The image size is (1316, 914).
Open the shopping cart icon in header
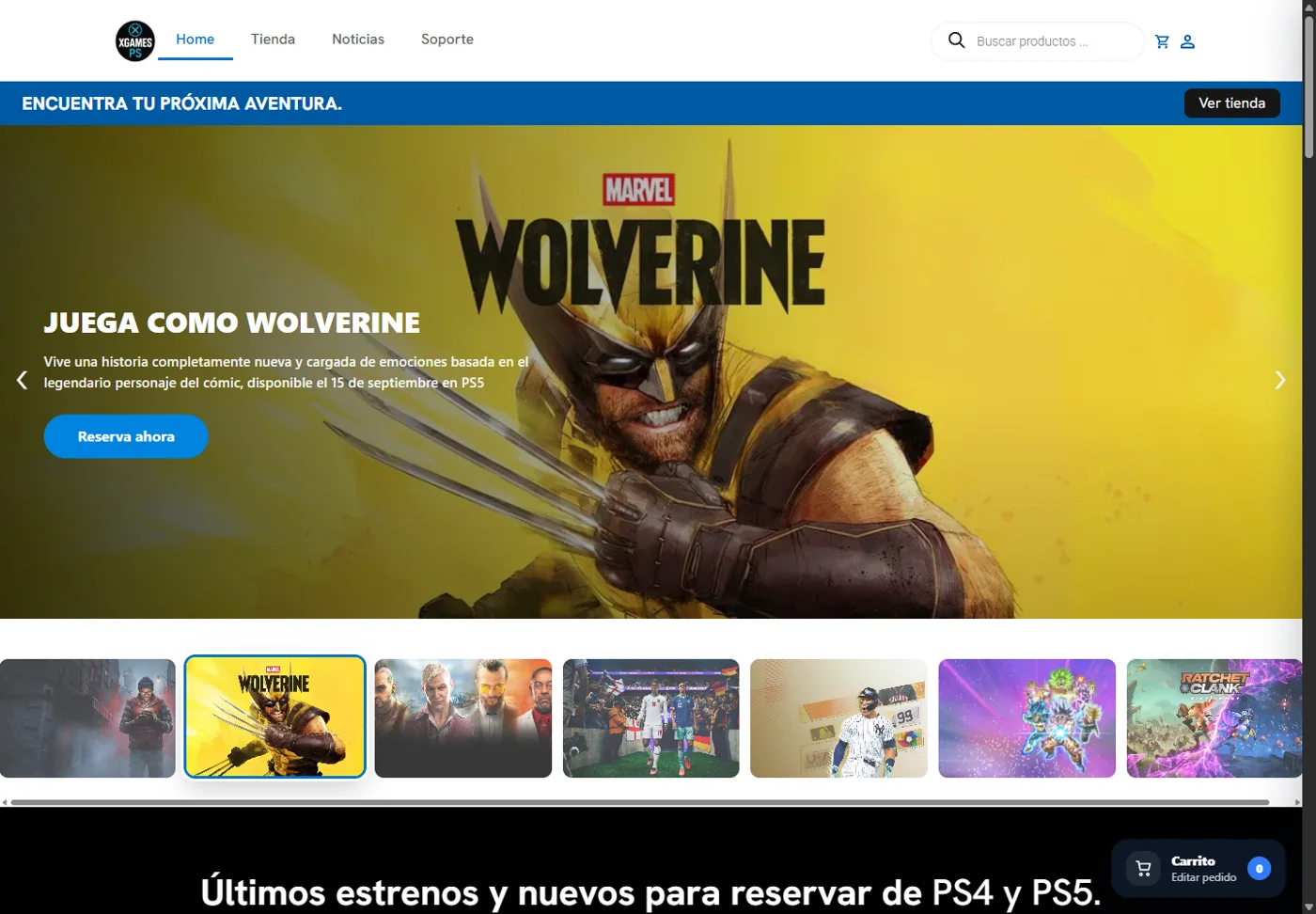1162,41
